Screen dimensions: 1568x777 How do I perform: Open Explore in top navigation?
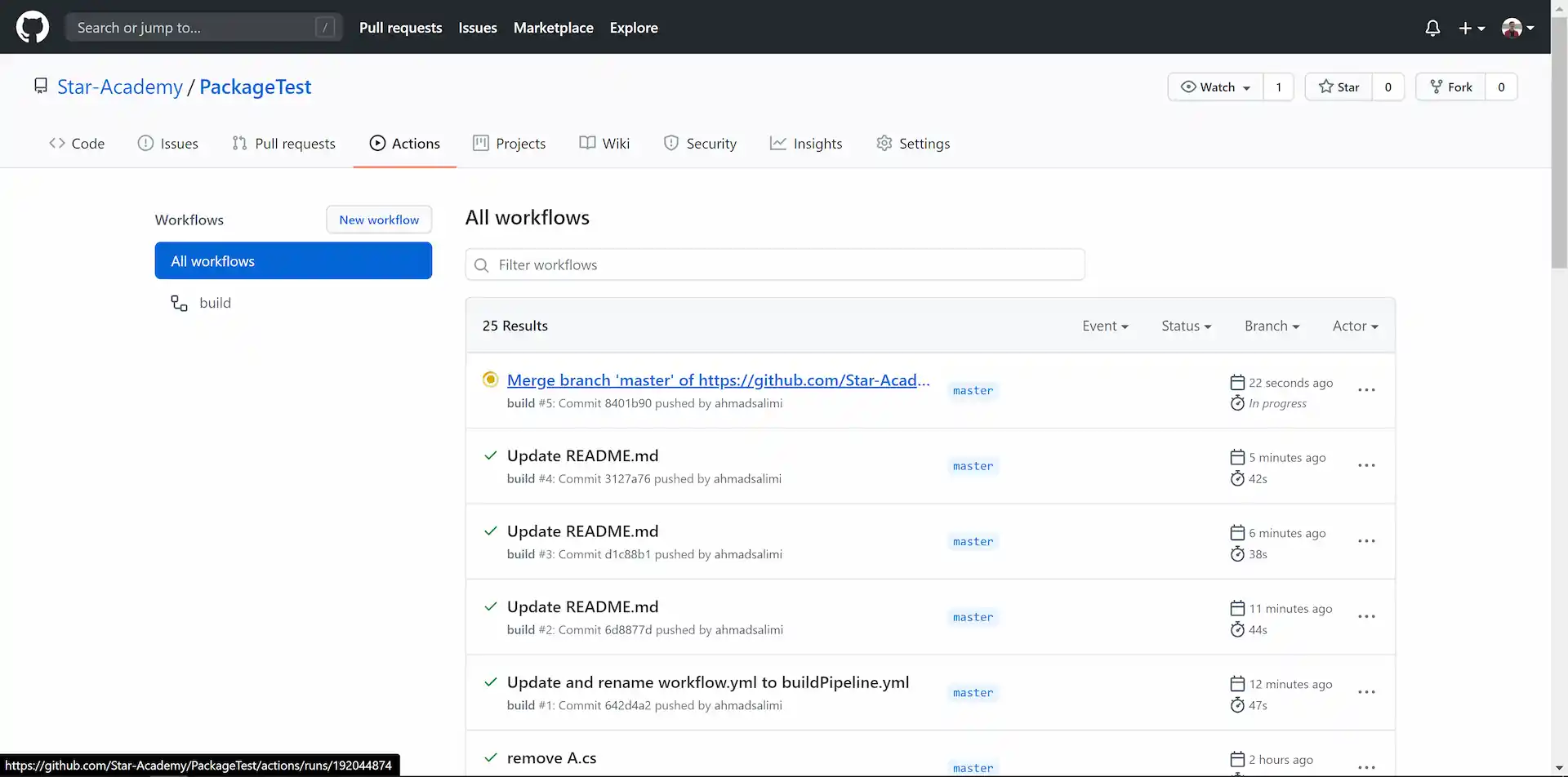tap(634, 28)
